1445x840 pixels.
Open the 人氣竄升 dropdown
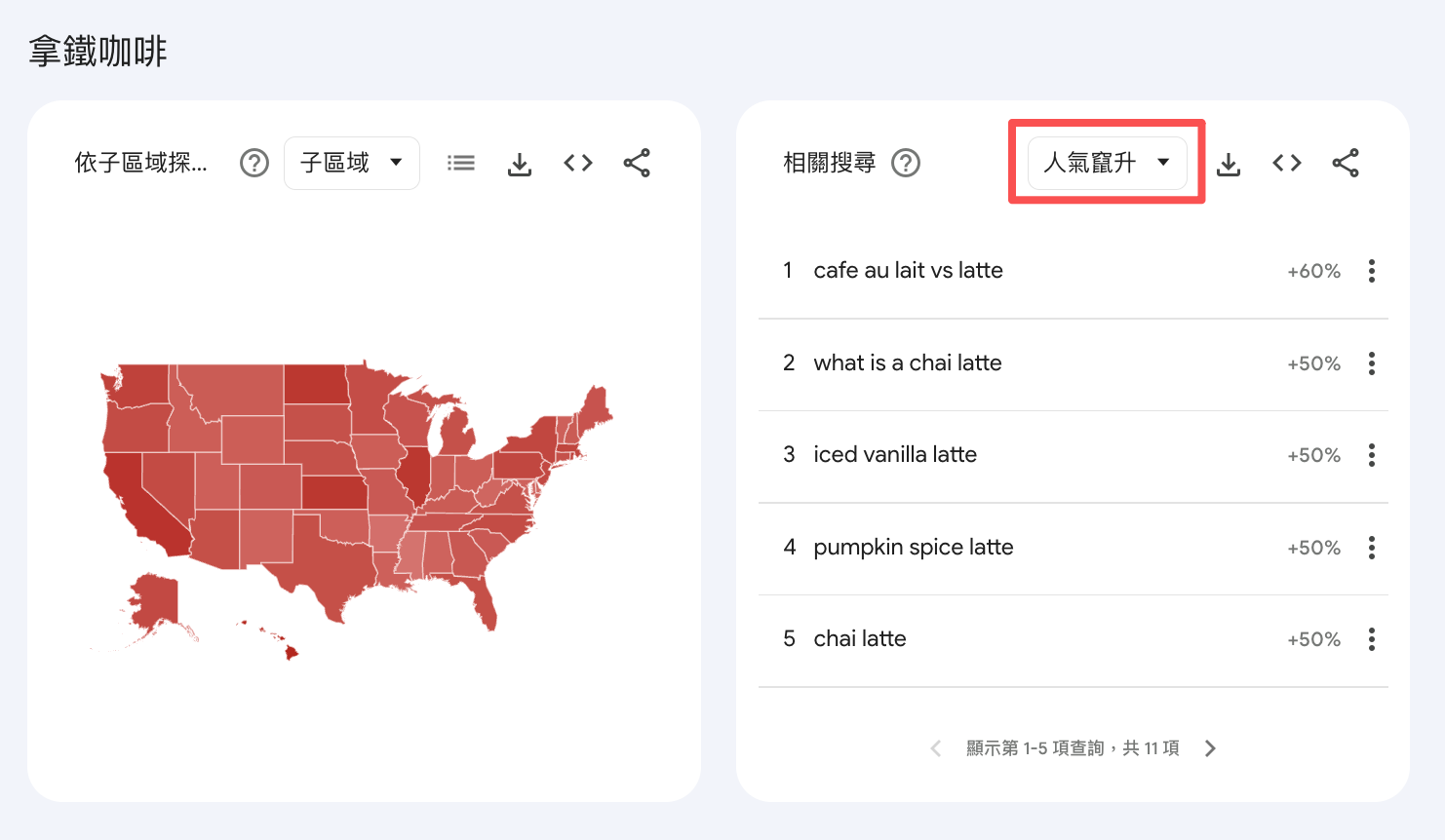tap(1108, 163)
